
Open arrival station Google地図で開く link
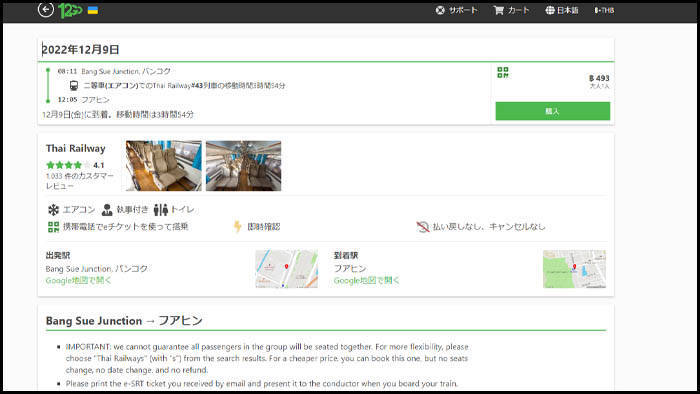[367, 281]
